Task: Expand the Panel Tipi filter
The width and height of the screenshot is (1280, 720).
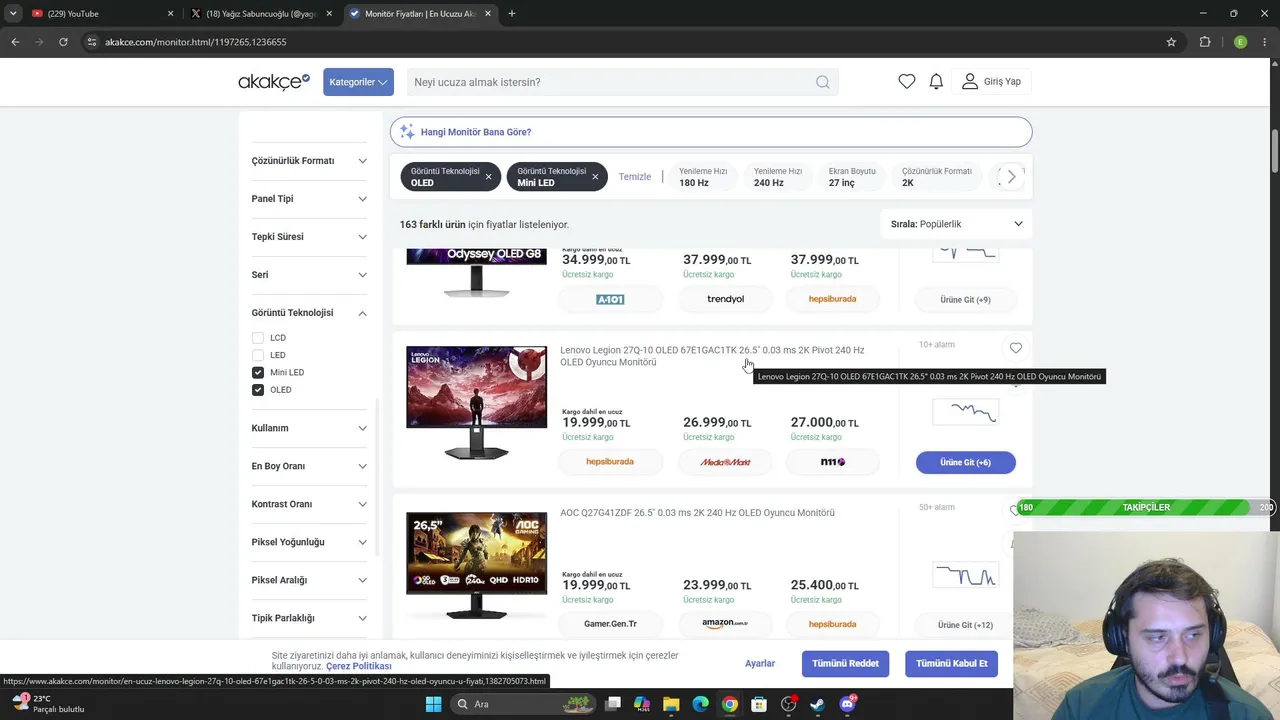Action: click(309, 199)
